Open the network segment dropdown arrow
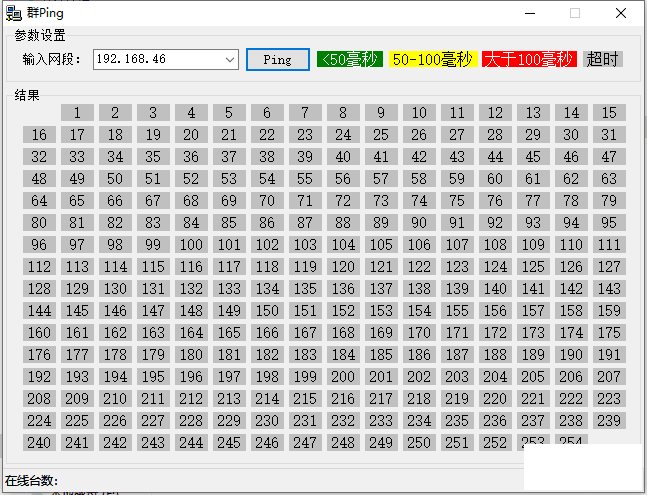The width and height of the screenshot is (647, 495). [230, 60]
